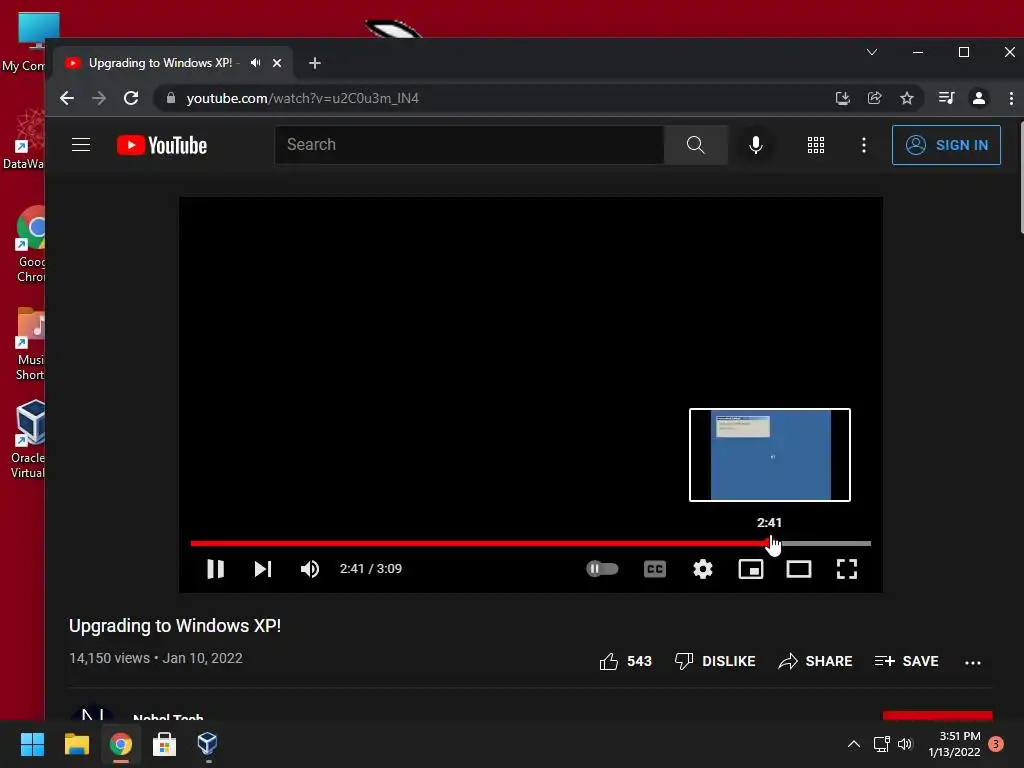Image resolution: width=1024 pixels, height=768 pixels.
Task: Switch to theater mode
Action: pos(799,569)
